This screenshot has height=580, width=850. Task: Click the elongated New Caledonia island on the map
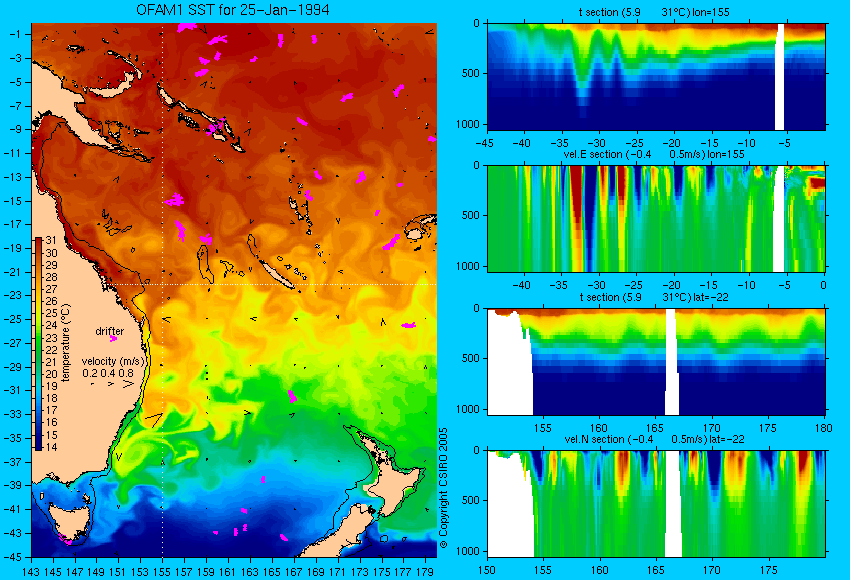(276, 273)
